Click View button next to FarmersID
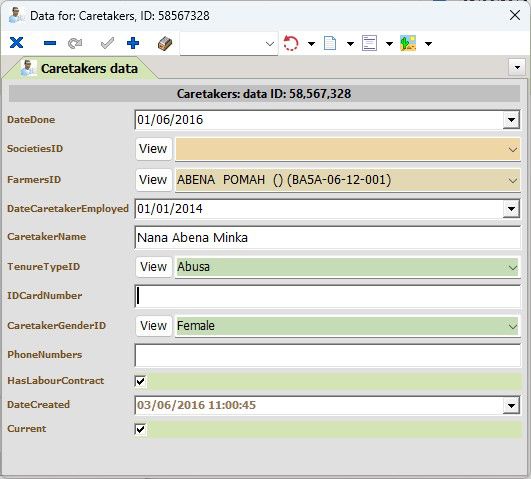Screen dimensions: 531x479 click(x=153, y=180)
